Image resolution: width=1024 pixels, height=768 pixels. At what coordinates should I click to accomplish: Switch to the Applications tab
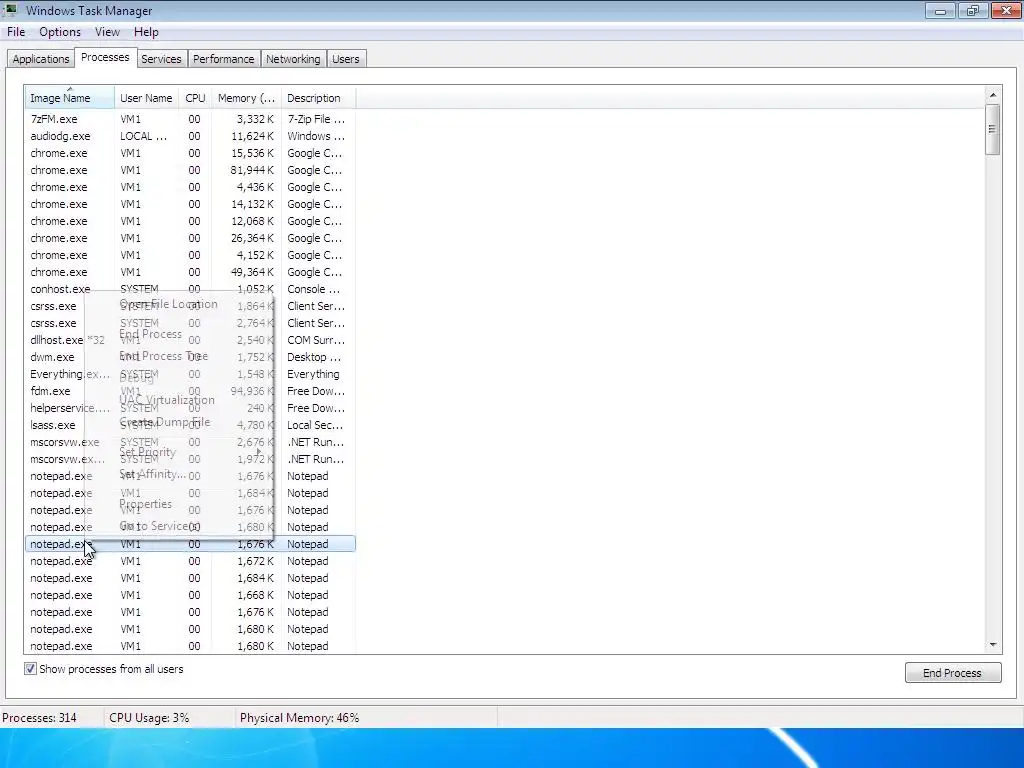[x=40, y=59]
